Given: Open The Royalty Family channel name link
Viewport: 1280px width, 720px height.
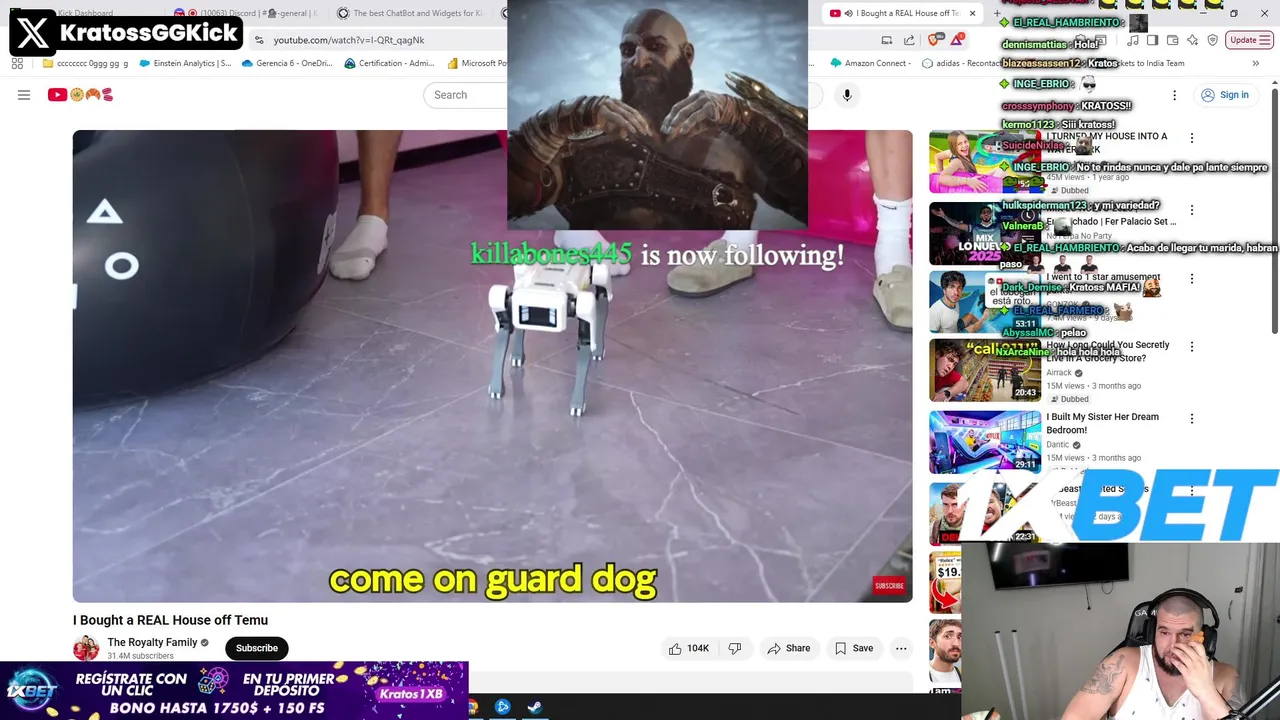Looking at the screenshot, I should tap(152, 642).
